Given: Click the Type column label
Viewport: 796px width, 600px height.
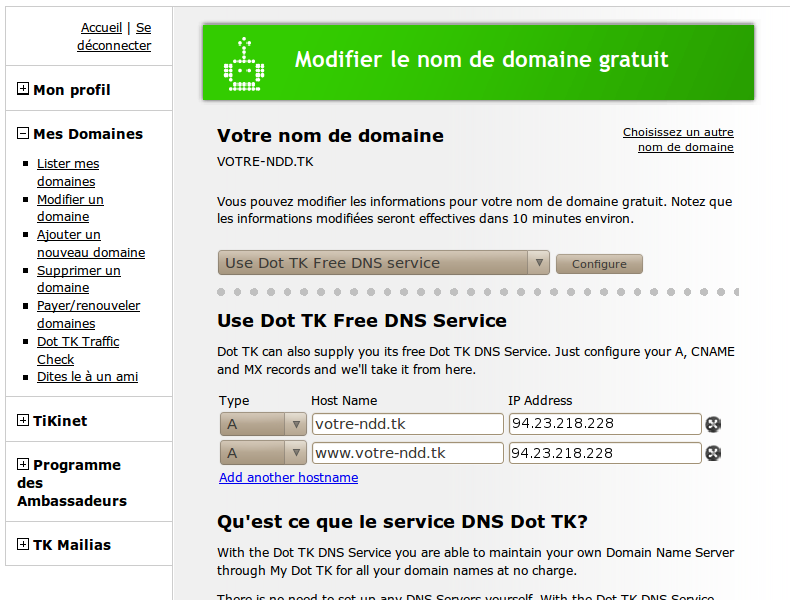Looking at the screenshot, I should tap(234, 401).
